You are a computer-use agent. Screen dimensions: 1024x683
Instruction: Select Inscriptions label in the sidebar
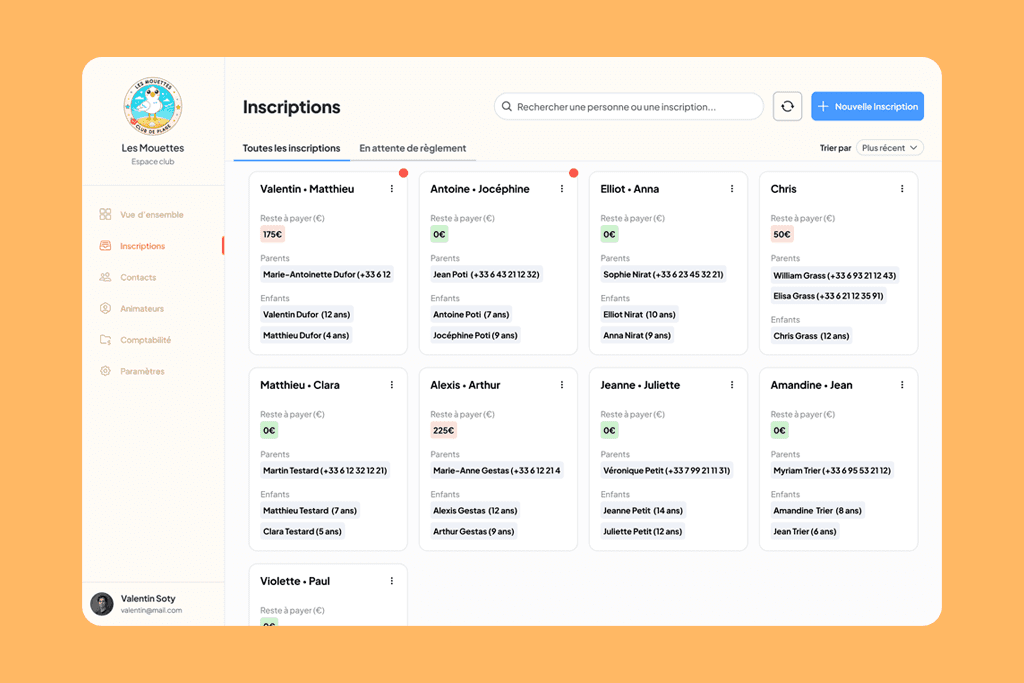pyautogui.click(x=142, y=246)
